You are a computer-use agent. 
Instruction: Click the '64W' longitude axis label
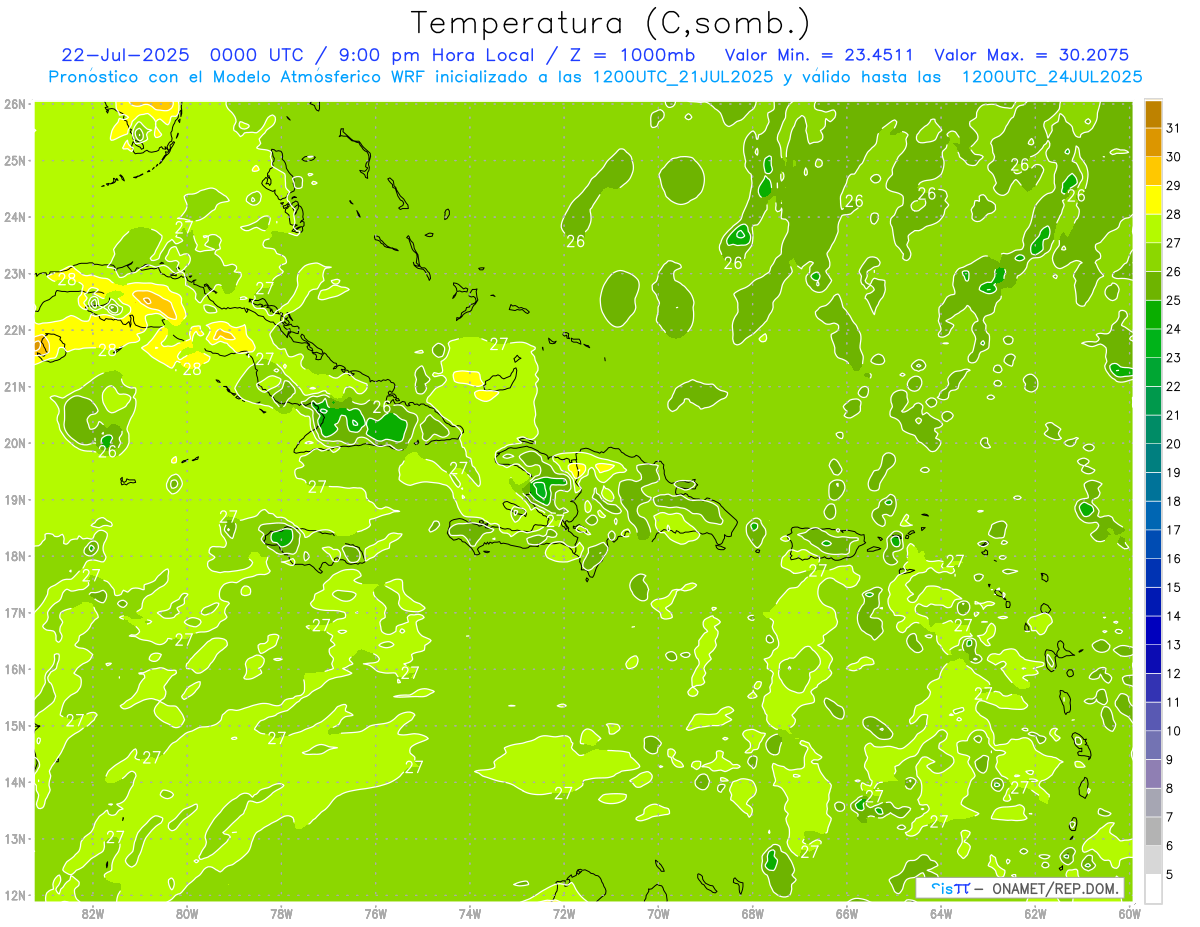(x=941, y=913)
